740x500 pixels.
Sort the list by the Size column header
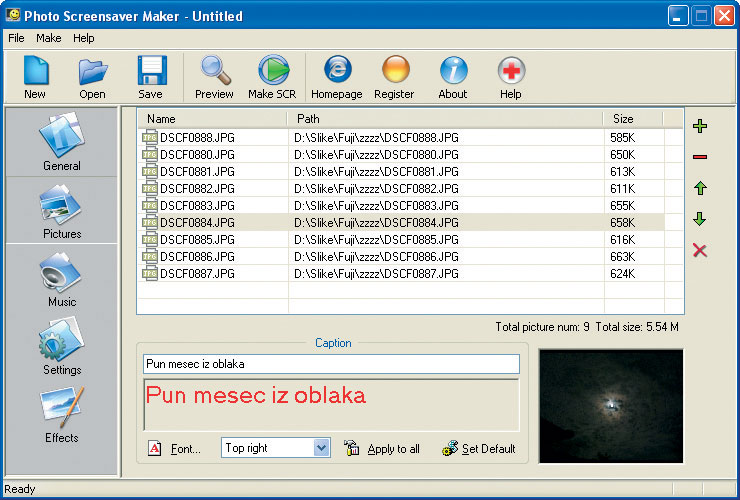tap(633, 119)
